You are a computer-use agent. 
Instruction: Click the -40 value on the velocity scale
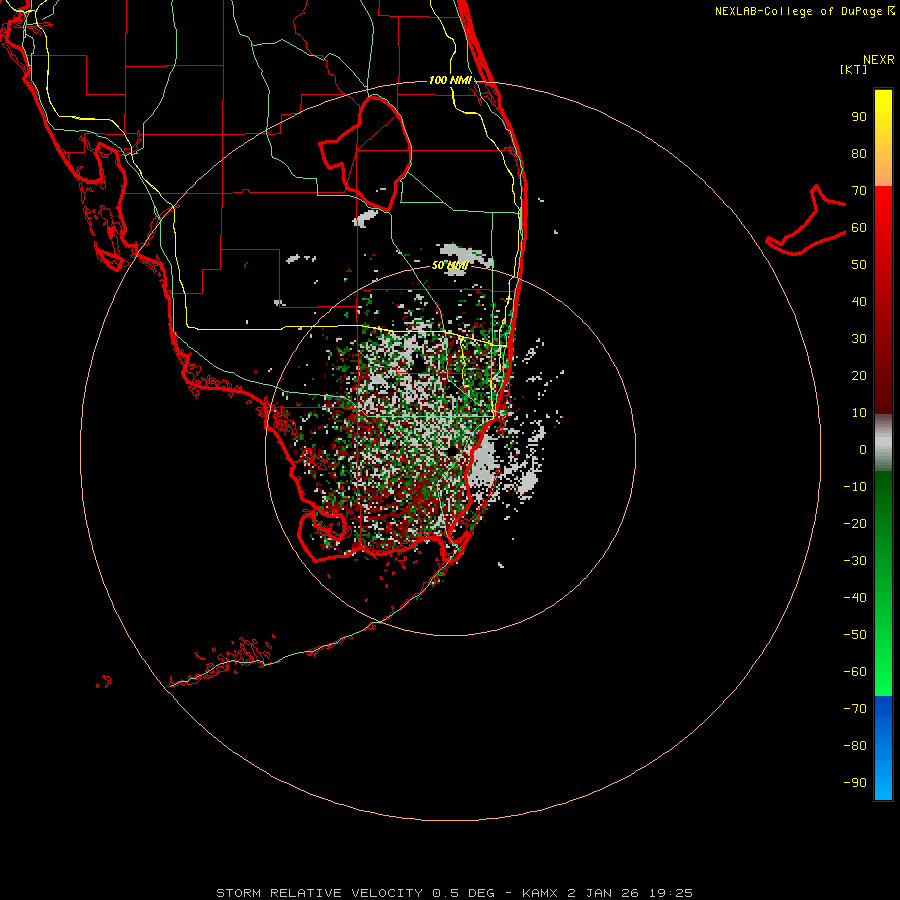point(855,598)
